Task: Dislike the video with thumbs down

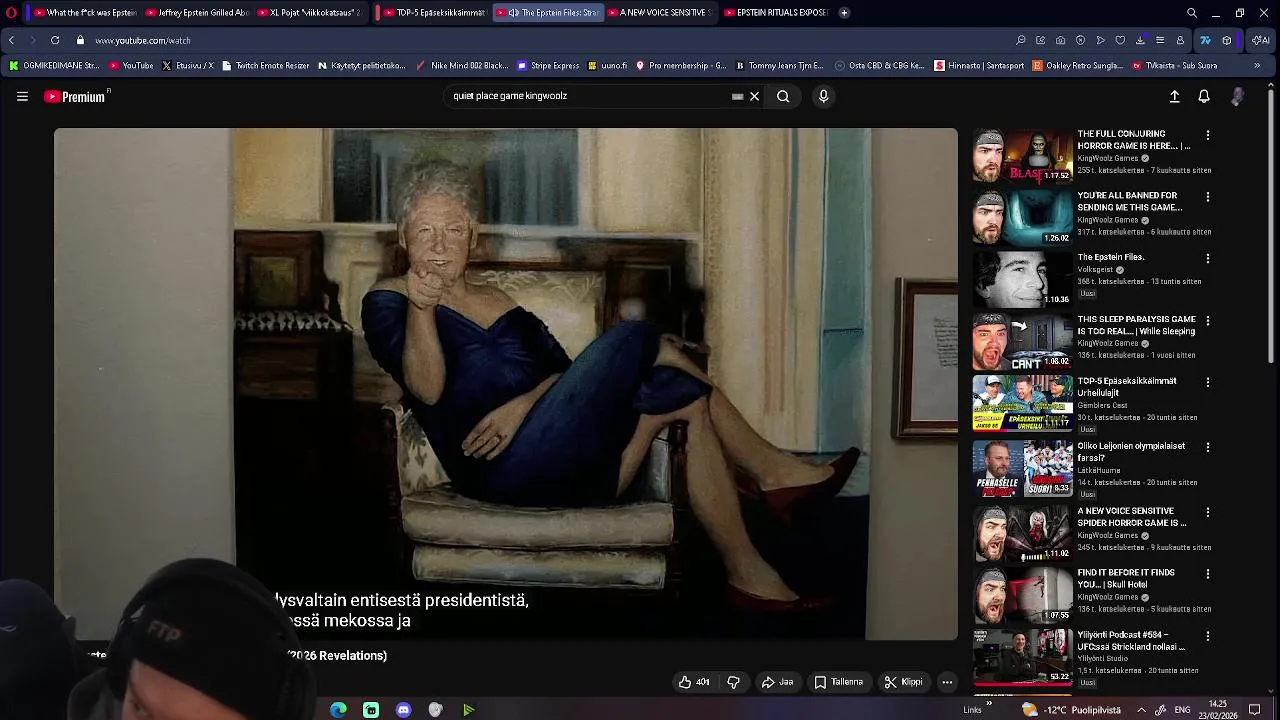Action: [x=733, y=682]
